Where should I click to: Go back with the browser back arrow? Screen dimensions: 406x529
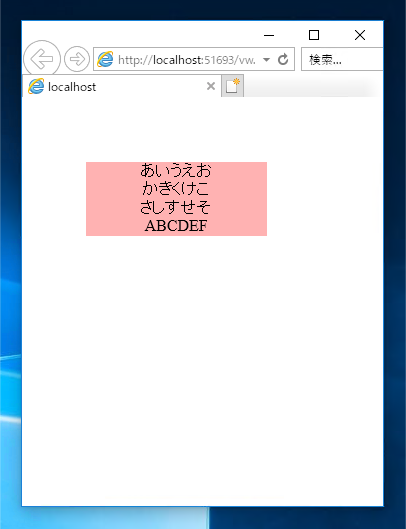[x=42, y=59]
